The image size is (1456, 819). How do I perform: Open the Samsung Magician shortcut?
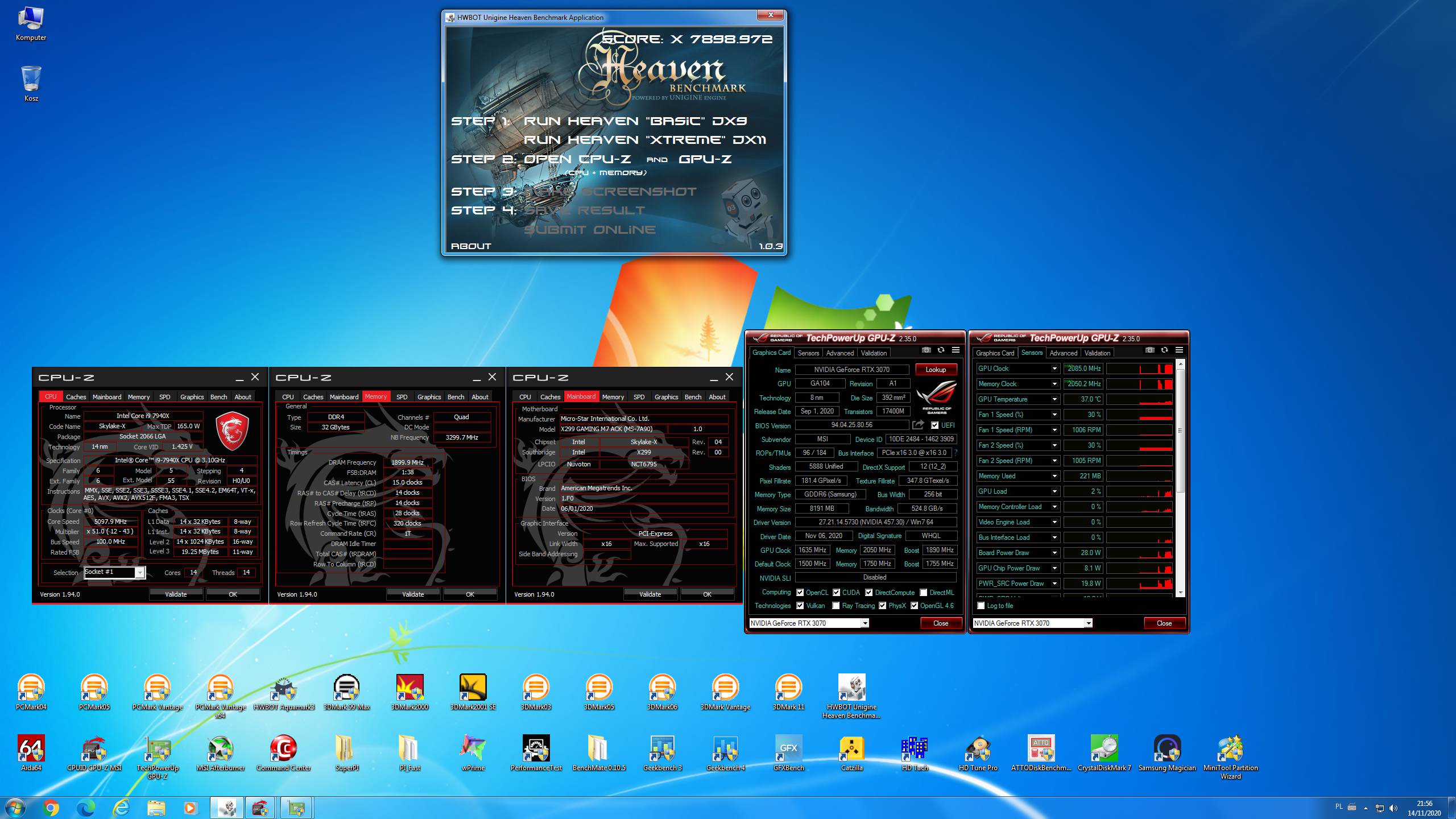1167,753
